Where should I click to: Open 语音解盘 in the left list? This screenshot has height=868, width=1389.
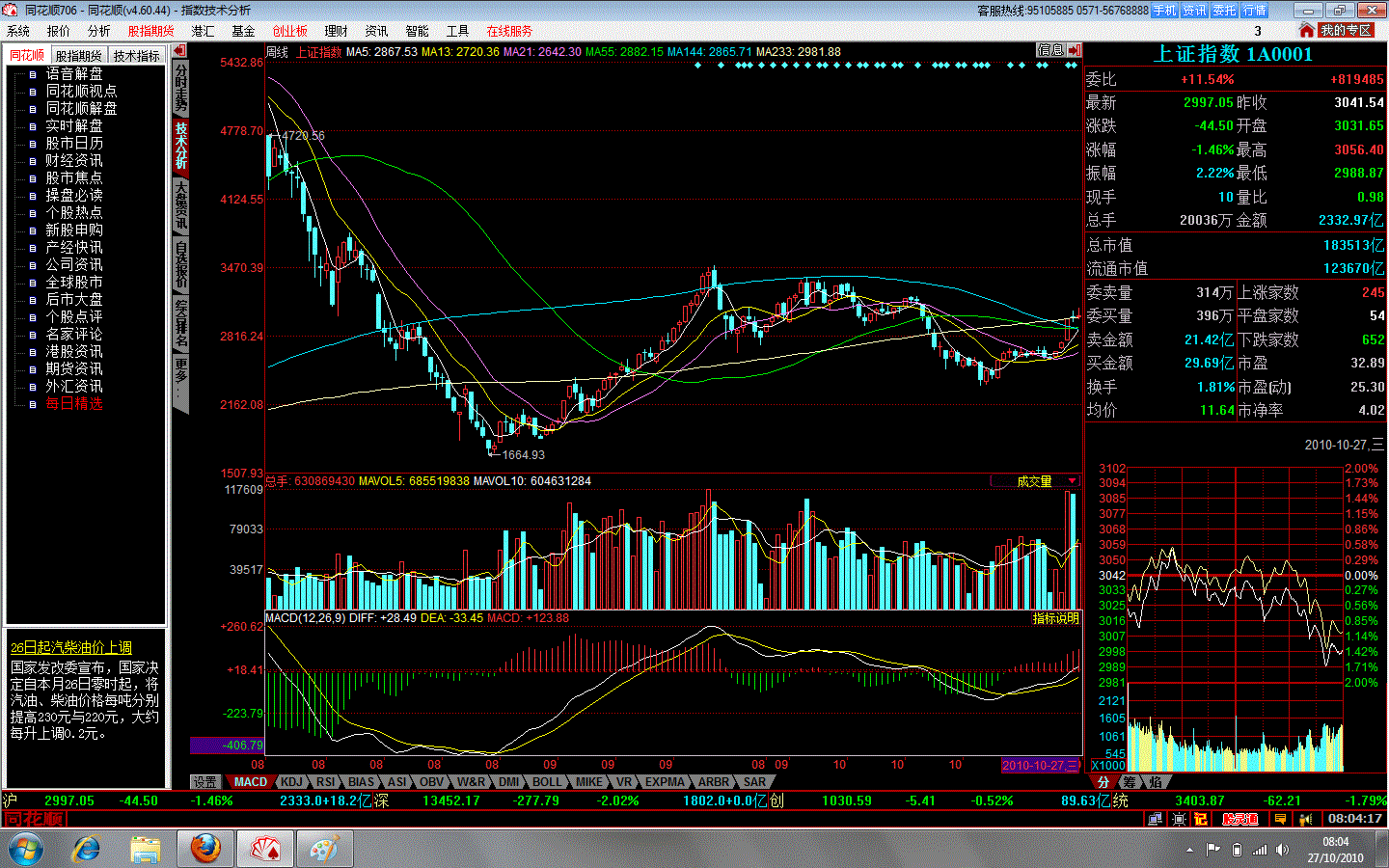point(74,73)
